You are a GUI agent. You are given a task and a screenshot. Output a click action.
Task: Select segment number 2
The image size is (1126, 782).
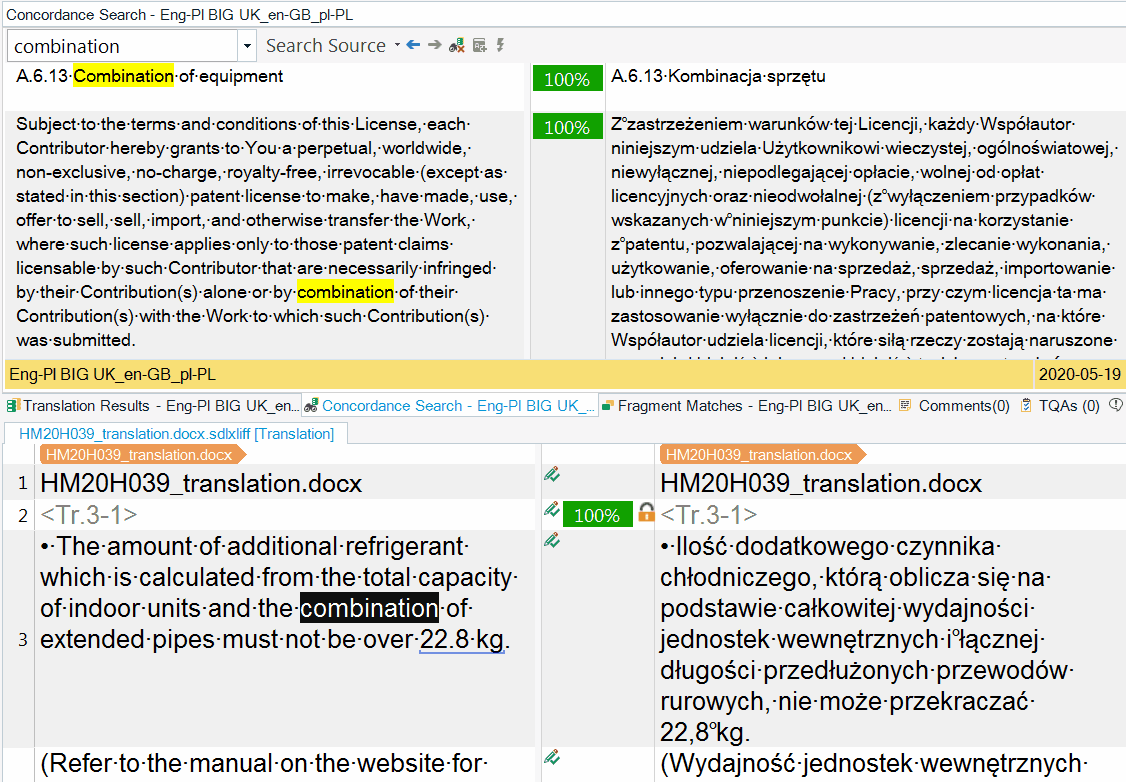[x=23, y=515]
